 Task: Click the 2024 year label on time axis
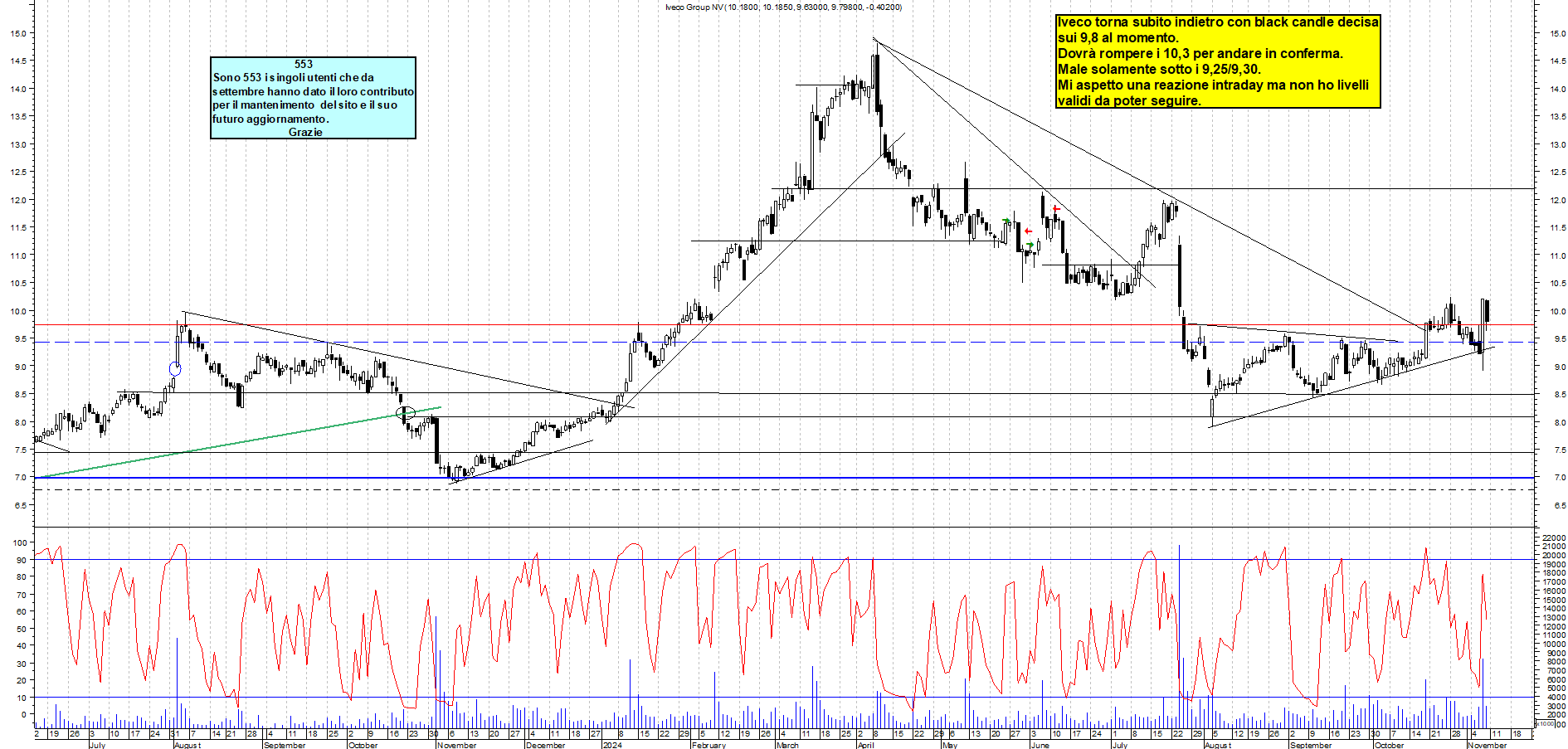(x=612, y=745)
